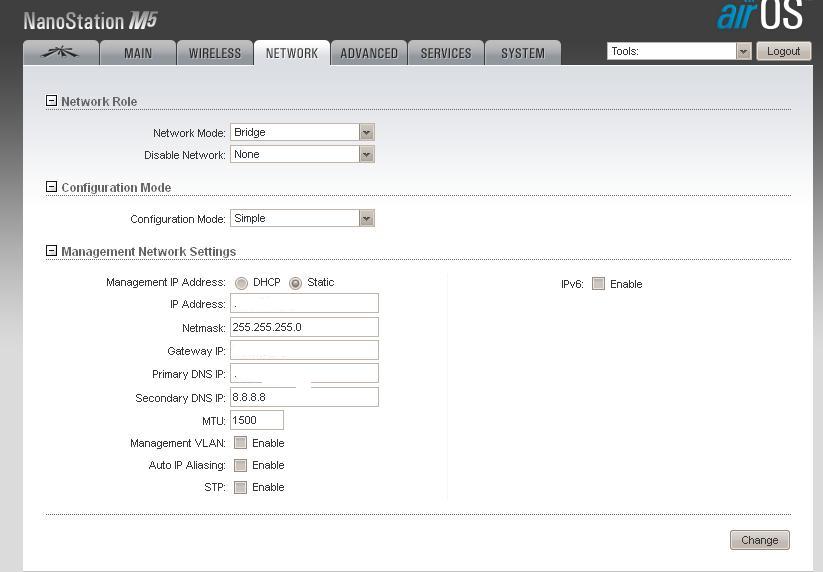Open the ADVANCED tab
This screenshot has width=823, height=572.
click(x=369, y=53)
